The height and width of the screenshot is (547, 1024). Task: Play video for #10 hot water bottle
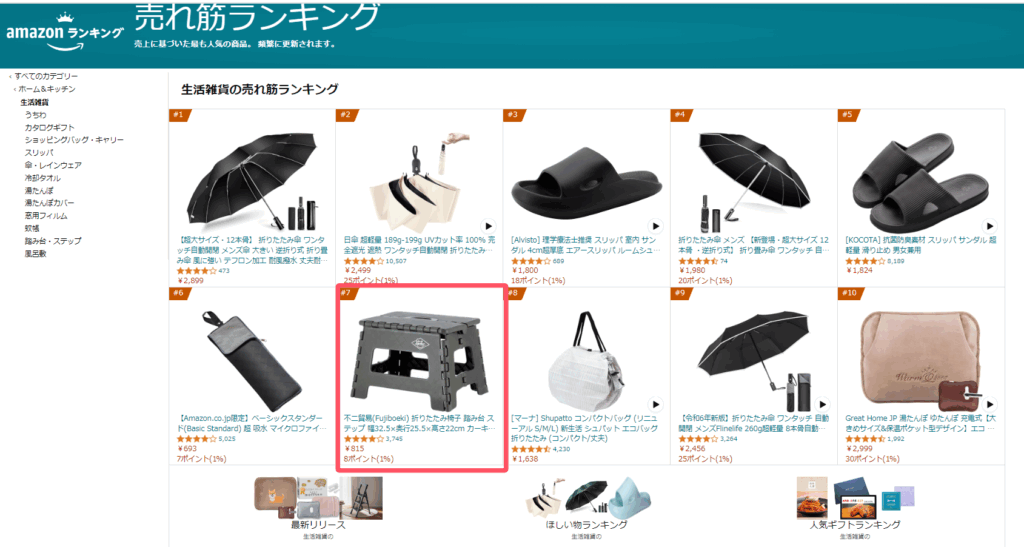click(x=989, y=404)
